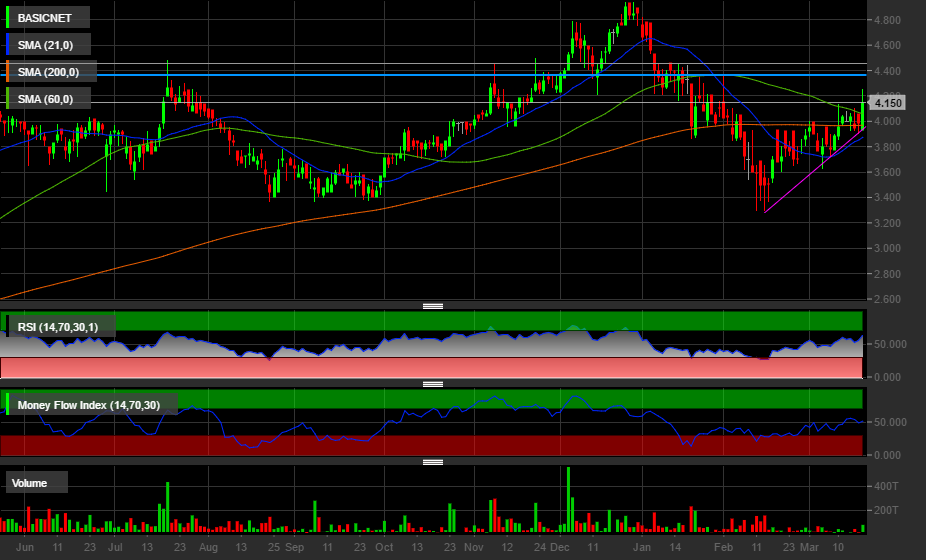Click the Dec label on the date axis
926x560 pixels.
(560, 547)
